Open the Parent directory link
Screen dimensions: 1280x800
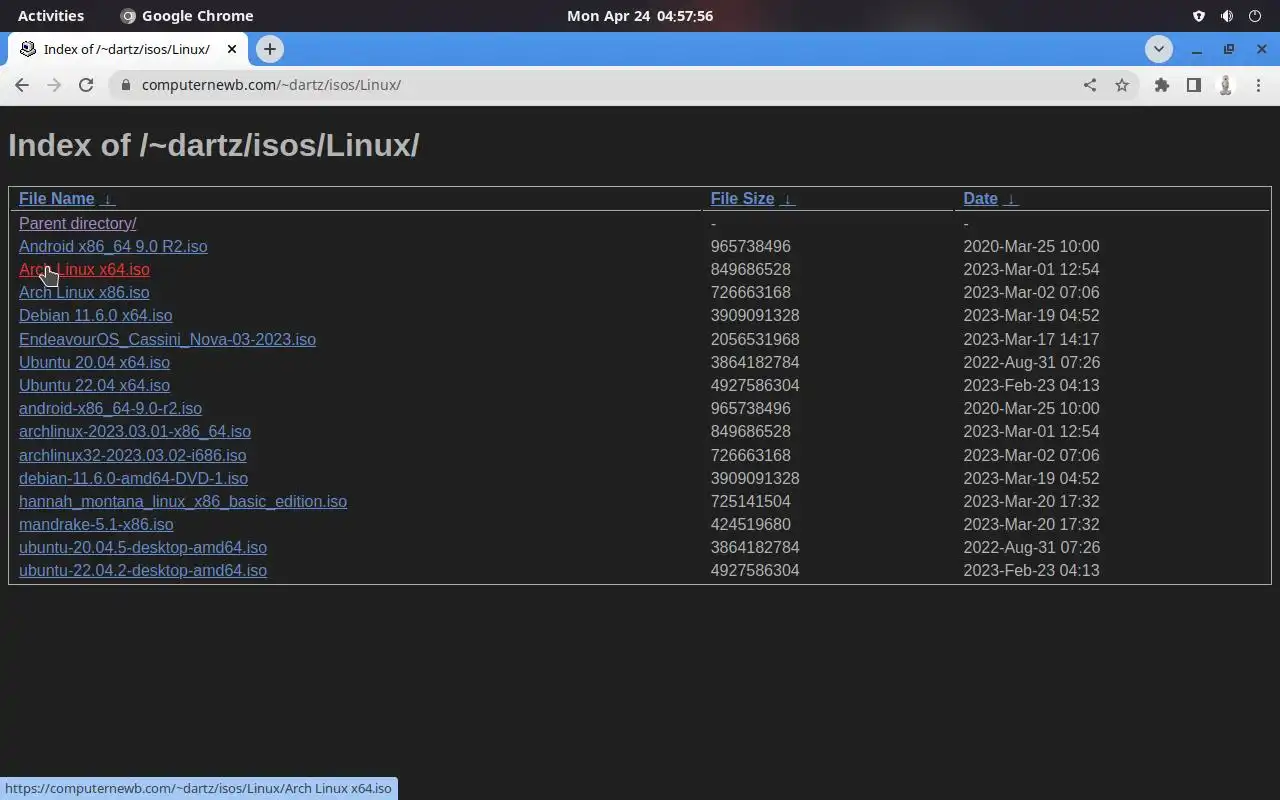point(77,223)
